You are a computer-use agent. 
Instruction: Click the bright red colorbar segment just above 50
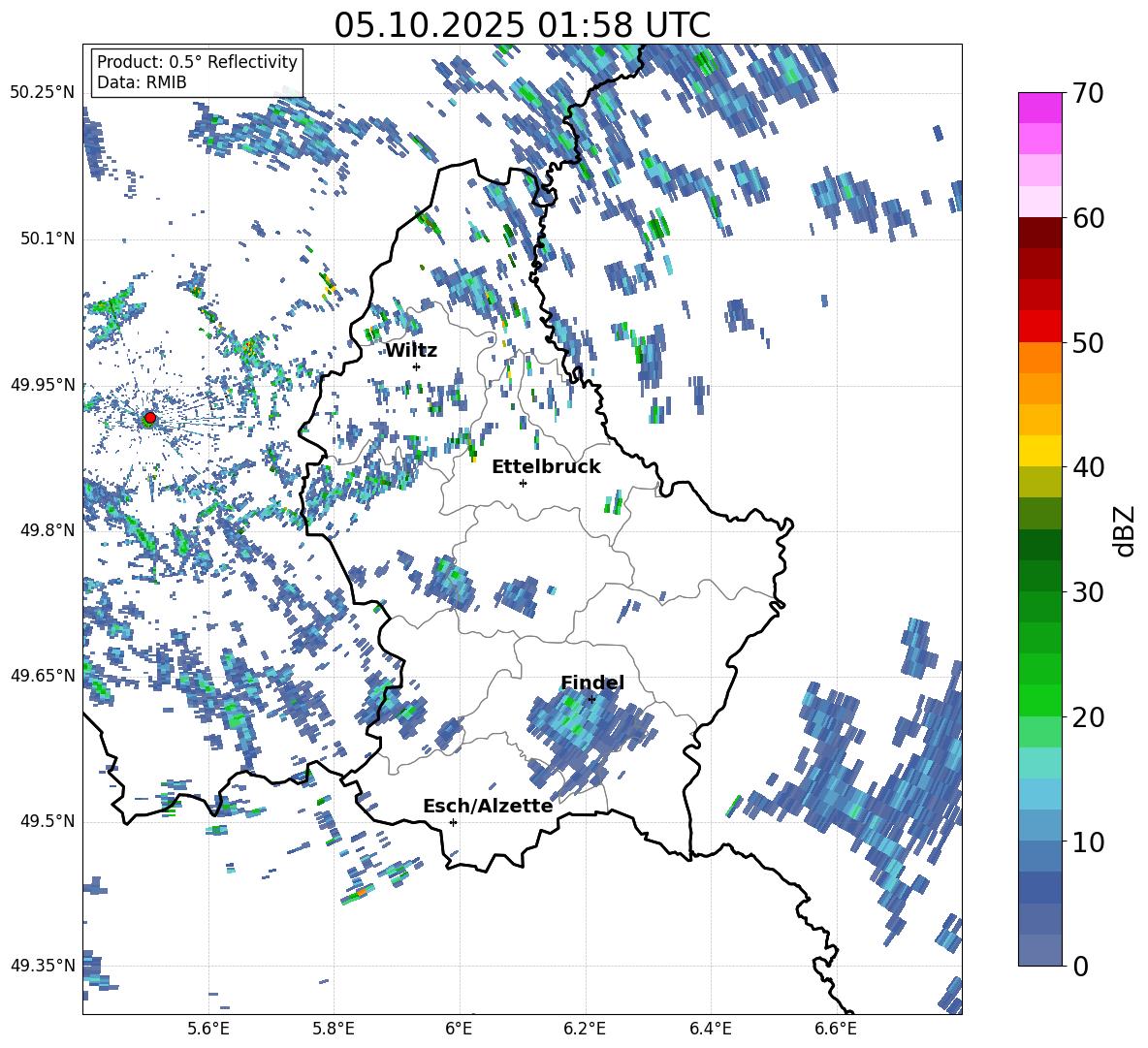(1039, 327)
